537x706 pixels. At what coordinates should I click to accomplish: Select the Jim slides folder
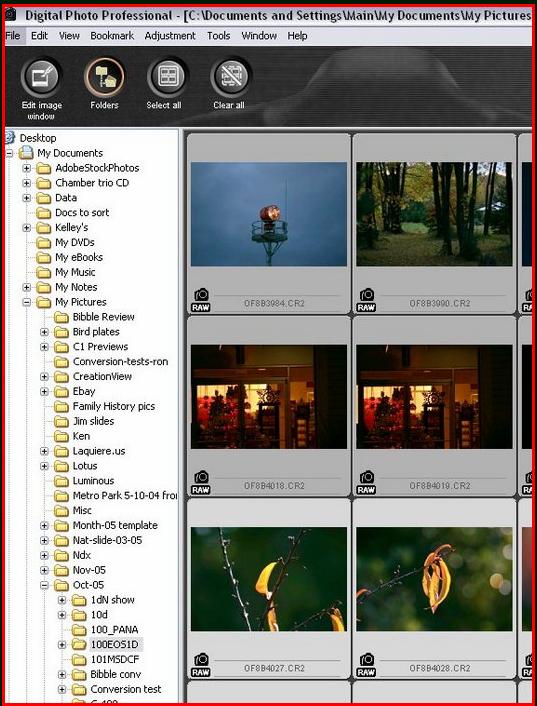tap(93, 421)
